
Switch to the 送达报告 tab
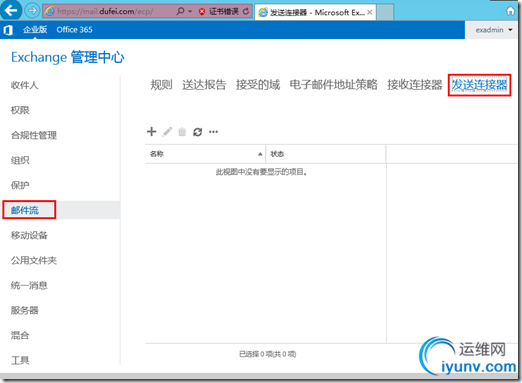click(x=204, y=85)
